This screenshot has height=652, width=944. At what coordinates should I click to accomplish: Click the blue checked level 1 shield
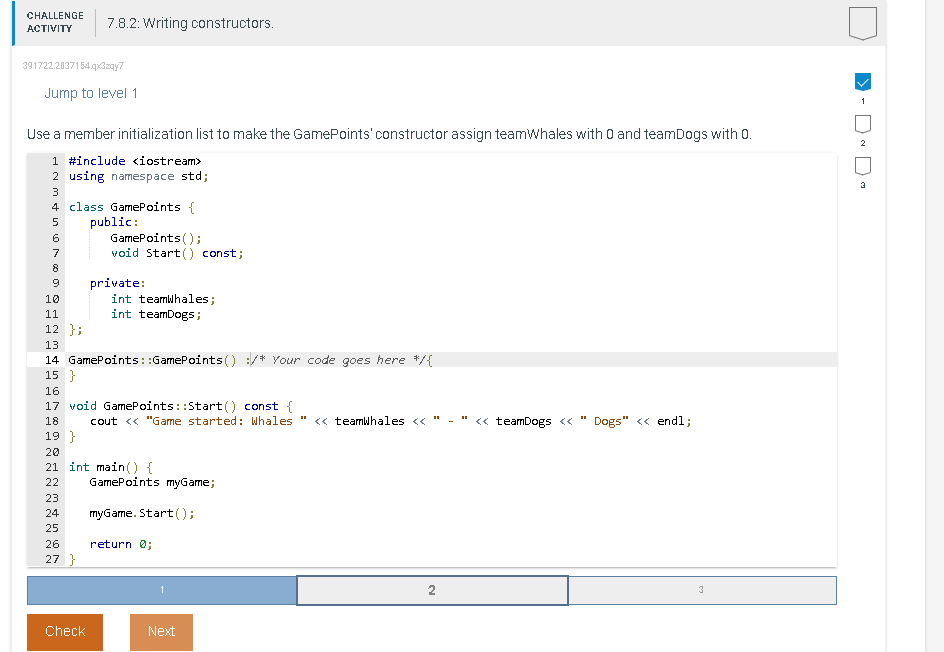coord(862,82)
